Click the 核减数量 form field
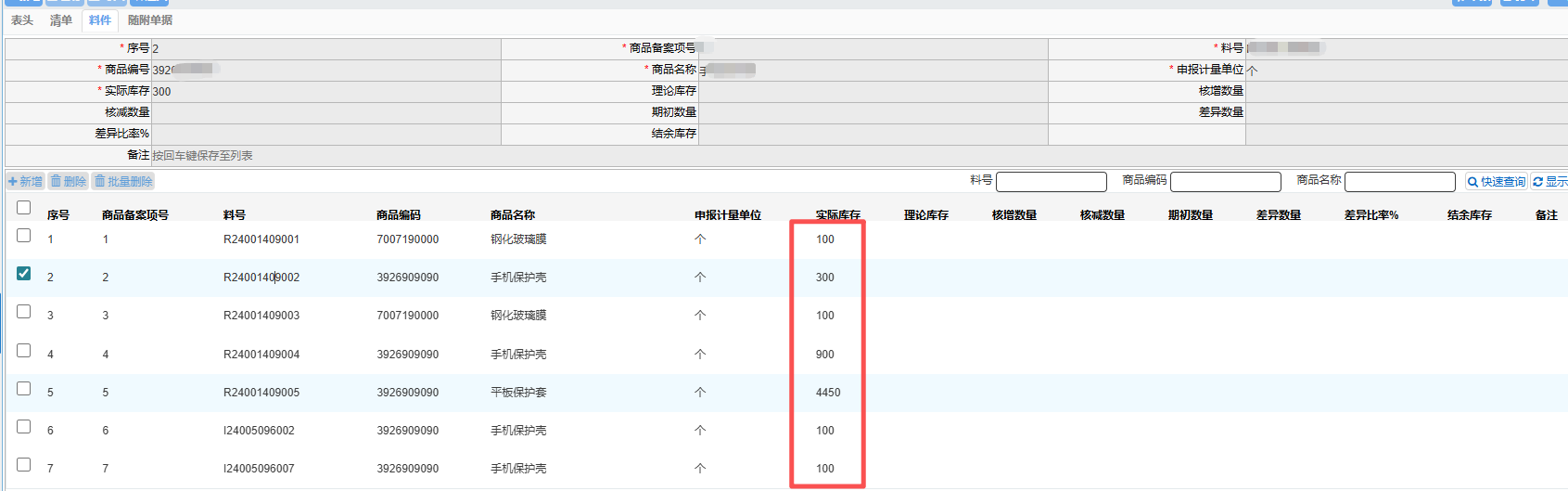Viewport: 1568px width, 491px height. (325, 112)
